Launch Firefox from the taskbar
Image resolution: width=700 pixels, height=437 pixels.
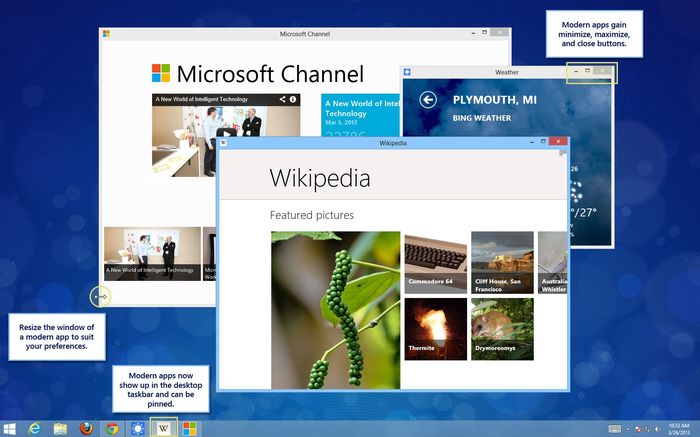(87, 428)
